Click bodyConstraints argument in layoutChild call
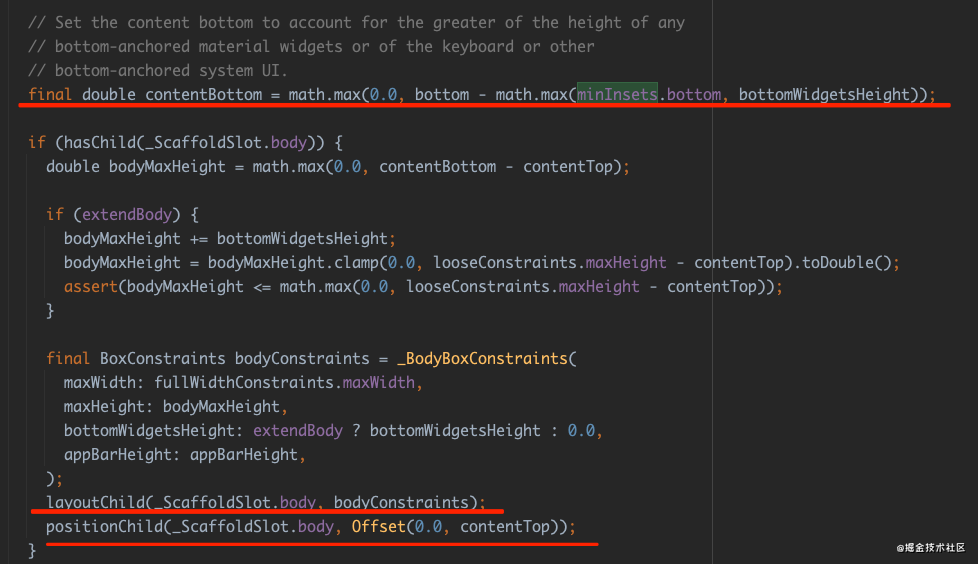Viewport: 978px width, 564px height. click(401, 502)
